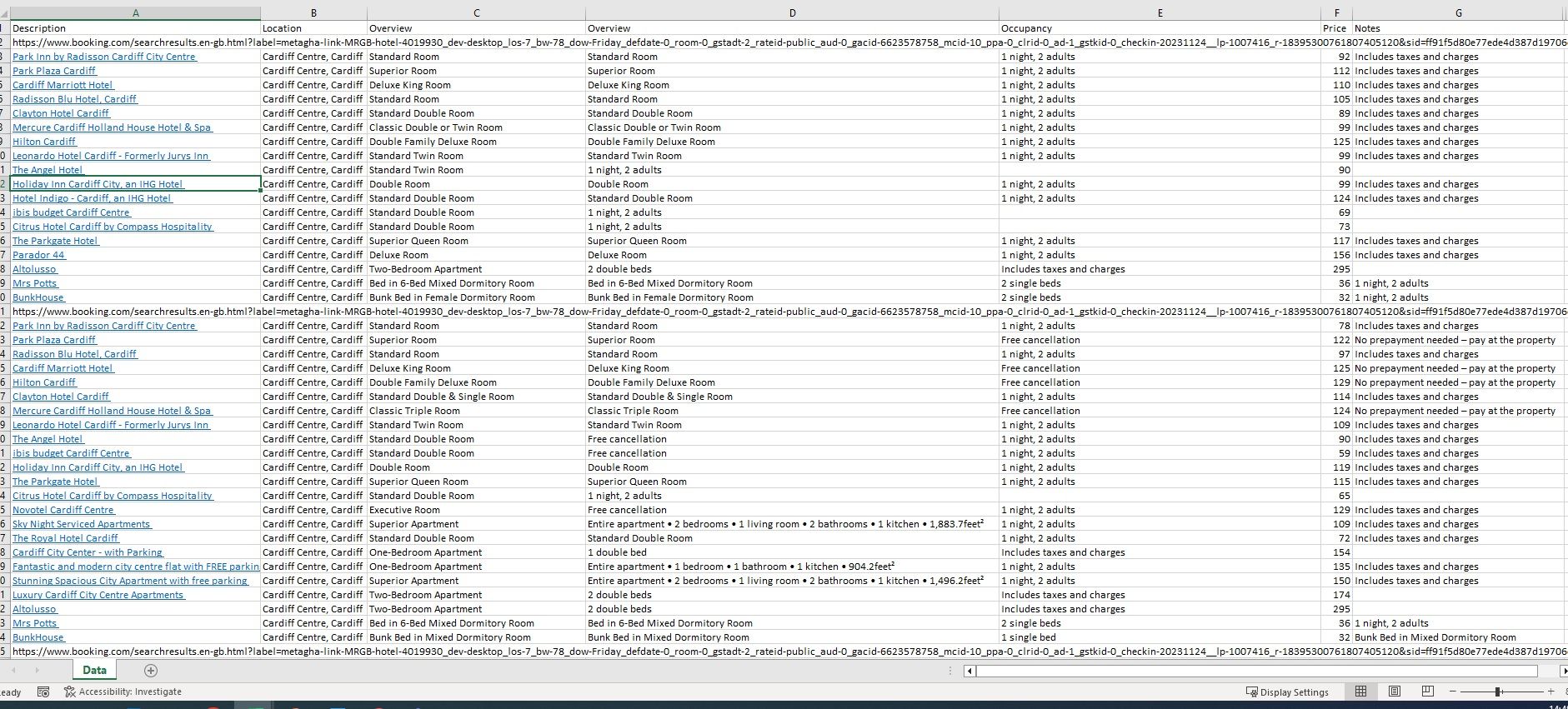Select column D header

[x=793, y=12]
